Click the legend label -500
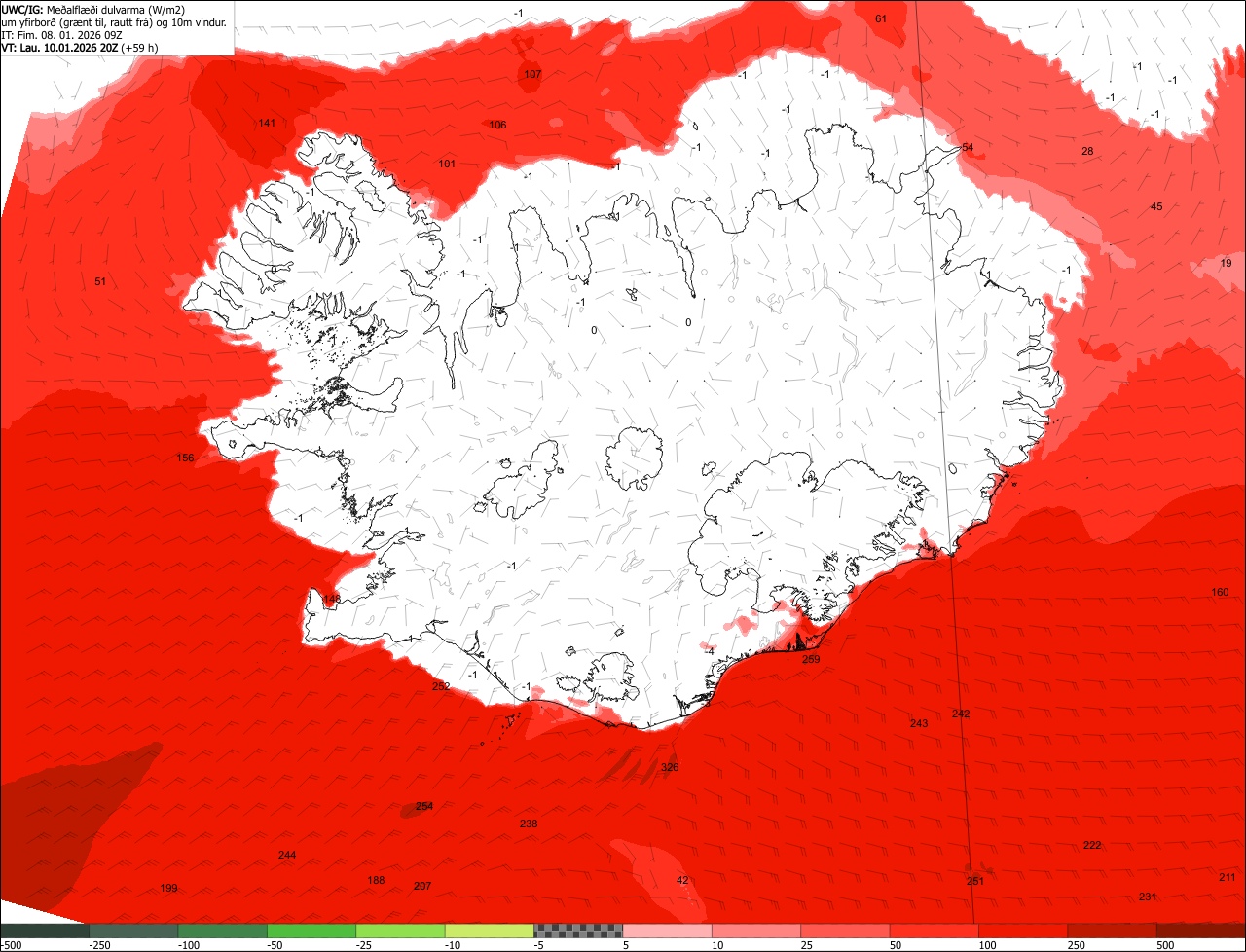 11,945
